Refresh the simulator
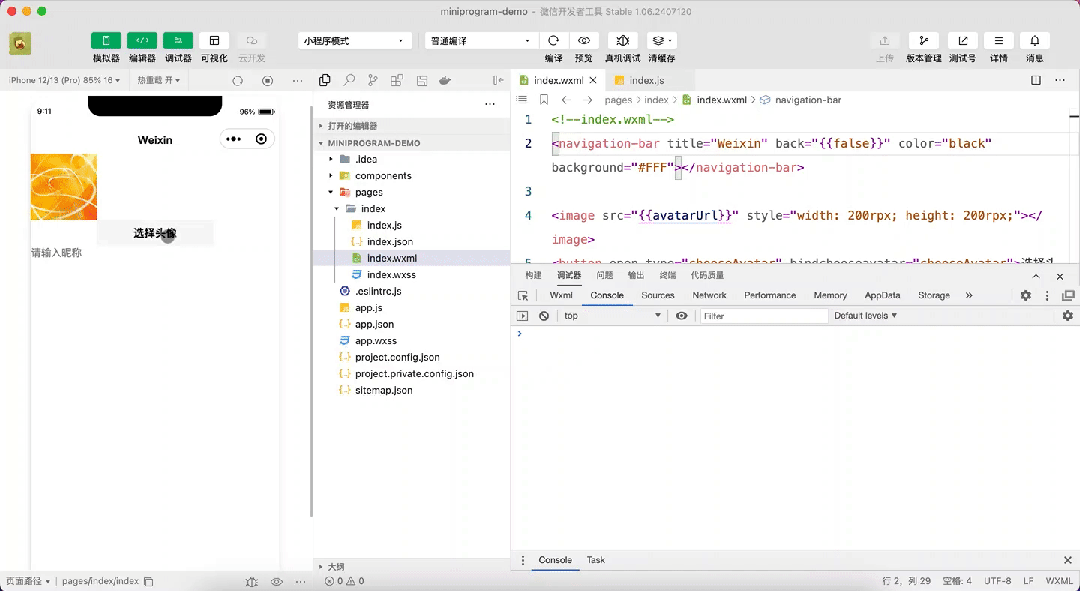Viewport: 1080px width, 591px height. (x=238, y=81)
